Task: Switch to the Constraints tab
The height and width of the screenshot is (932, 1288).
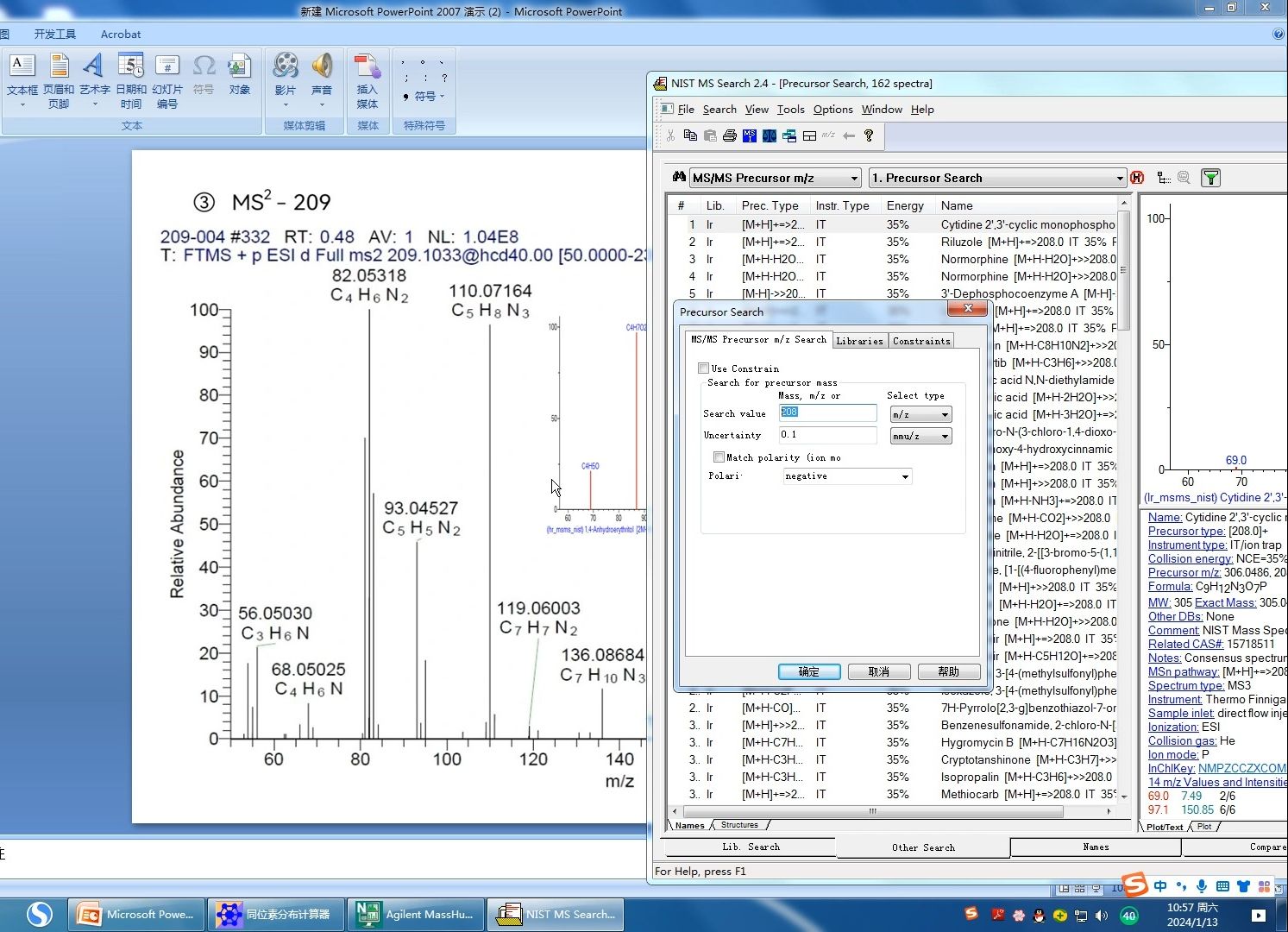Action: pos(921,341)
